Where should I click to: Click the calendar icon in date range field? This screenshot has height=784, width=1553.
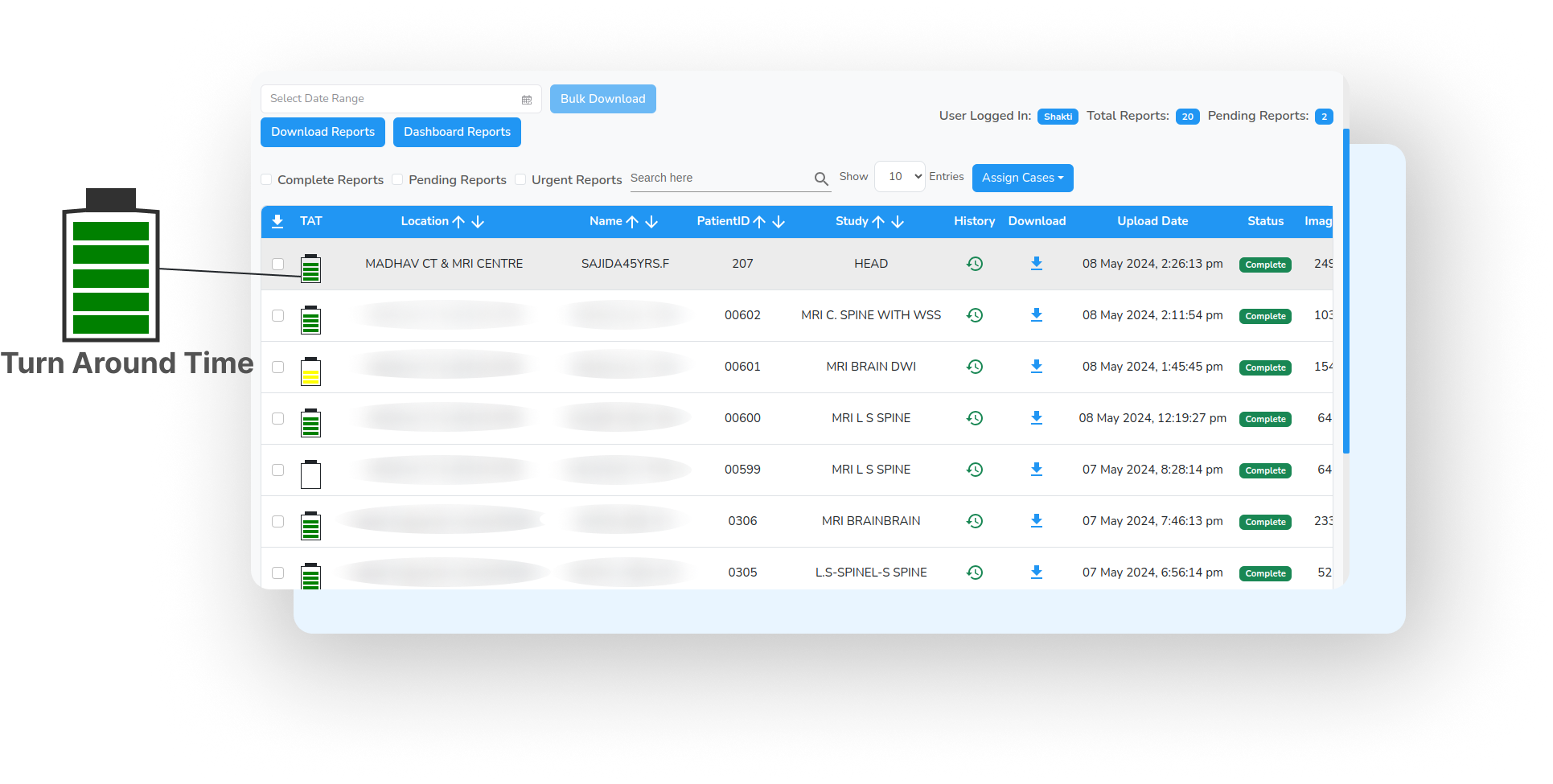pos(527,100)
